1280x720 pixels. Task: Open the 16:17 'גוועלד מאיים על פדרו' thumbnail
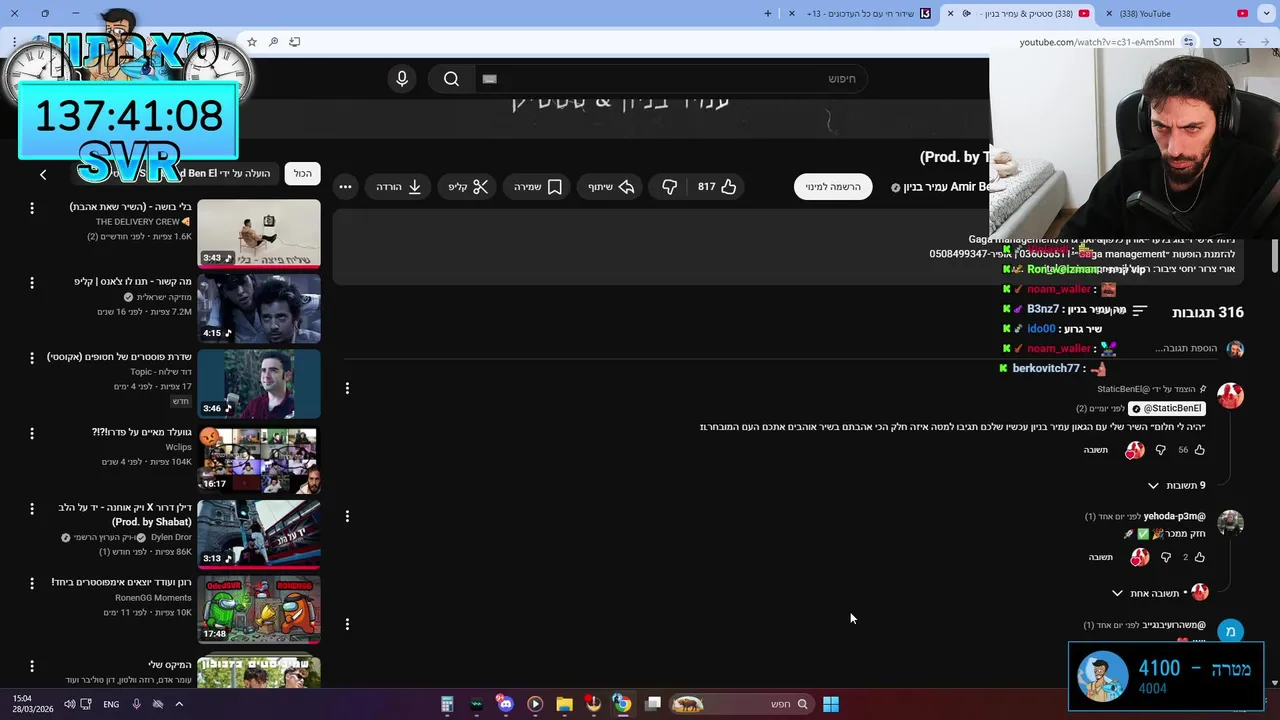pos(259,459)
